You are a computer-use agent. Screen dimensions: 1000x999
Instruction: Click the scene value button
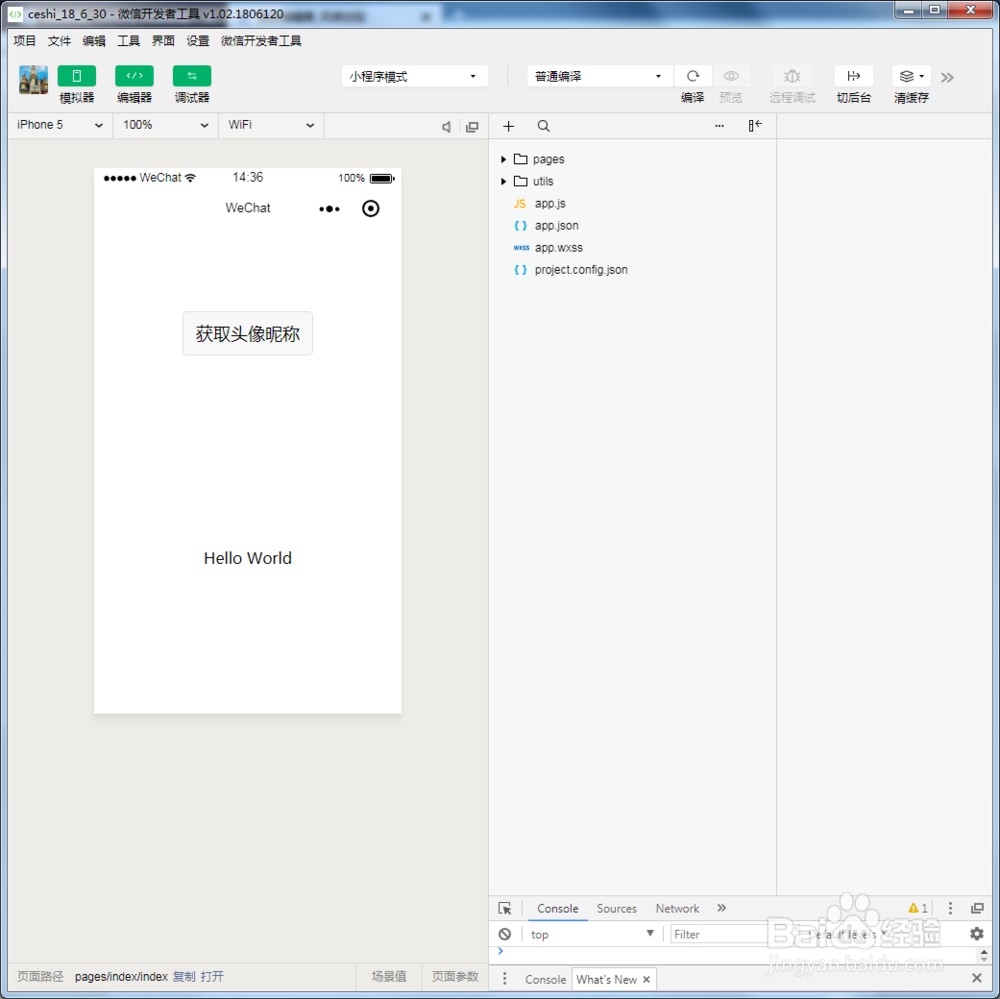click(x=389, y=977)
